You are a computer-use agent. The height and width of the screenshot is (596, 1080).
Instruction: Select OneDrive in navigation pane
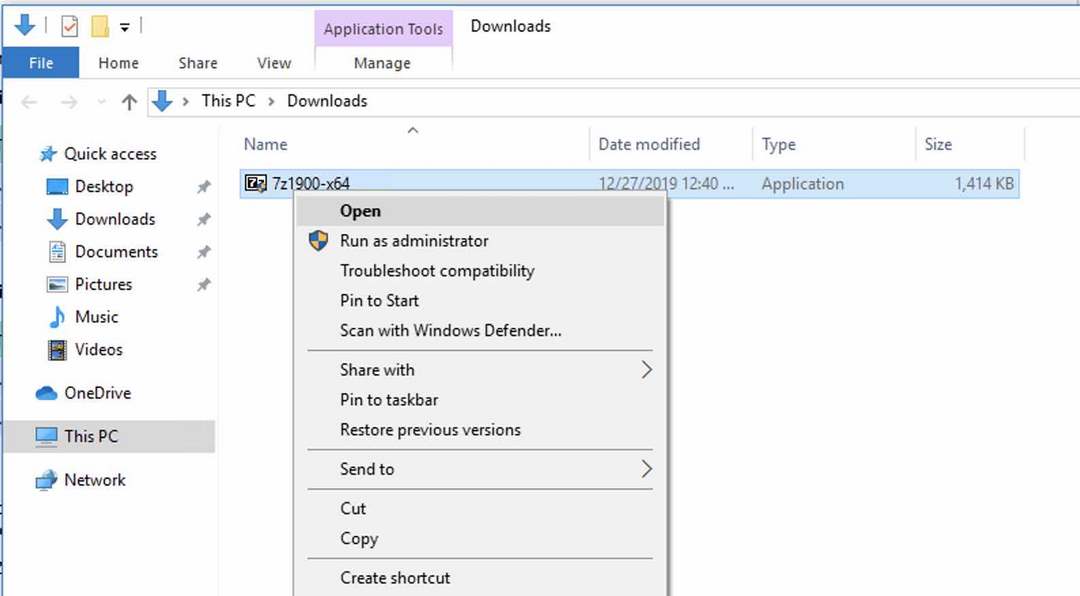point(97,393)
